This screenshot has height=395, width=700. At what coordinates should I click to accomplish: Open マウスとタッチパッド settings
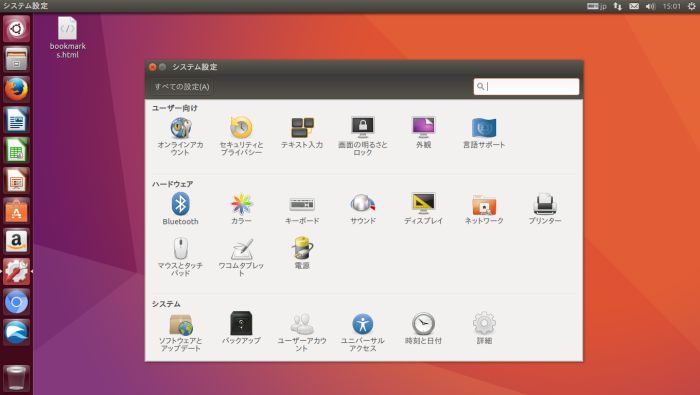[x=180, y=257]
